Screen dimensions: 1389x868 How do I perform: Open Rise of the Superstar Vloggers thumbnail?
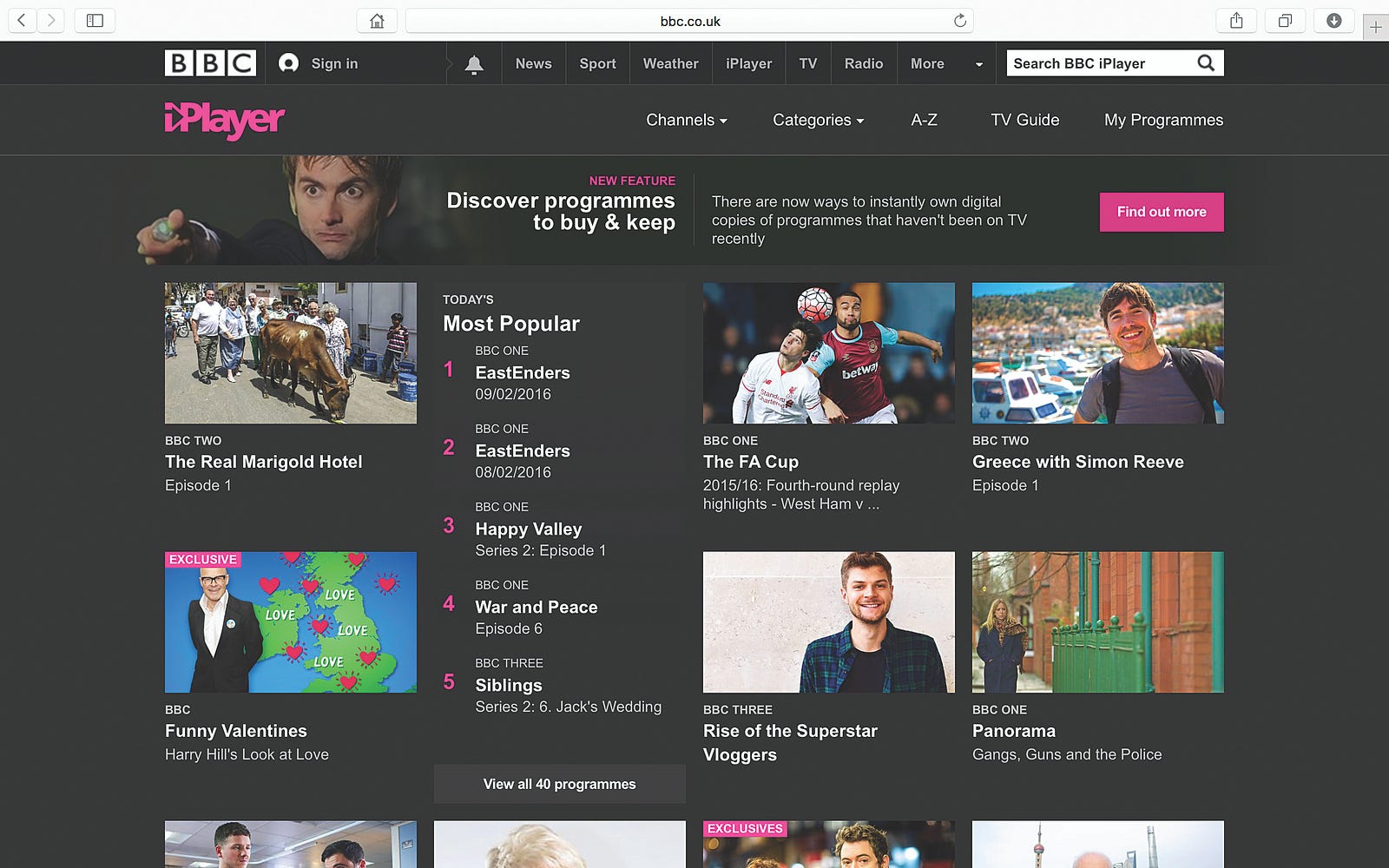pyautogui.click(x=829, y=622)
